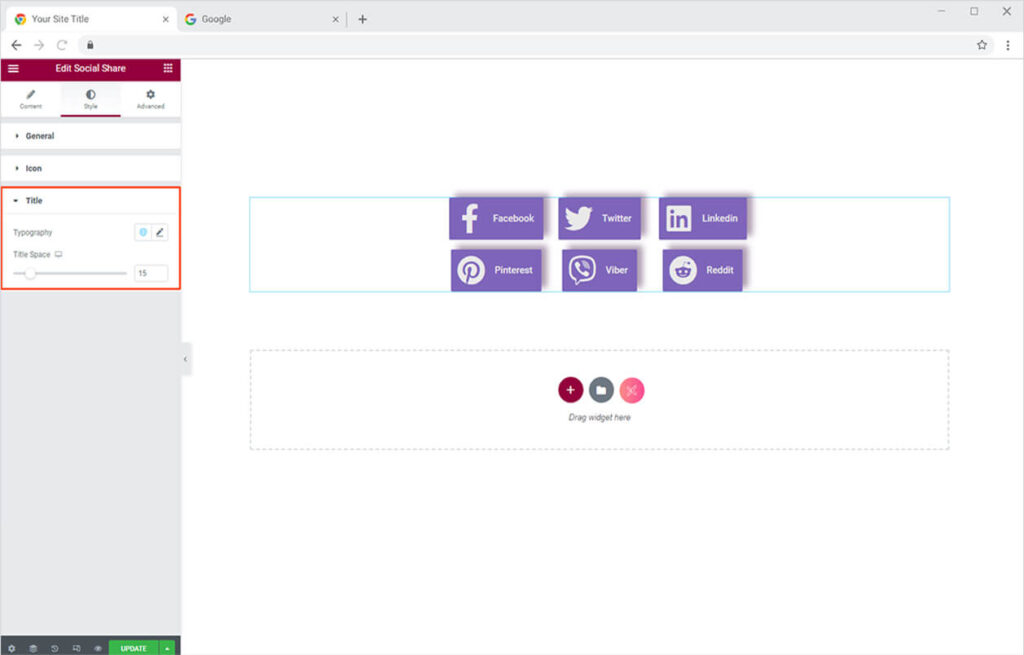Expand the Icon section
This screenshot has width=1024, height=655.
point(34,168)
